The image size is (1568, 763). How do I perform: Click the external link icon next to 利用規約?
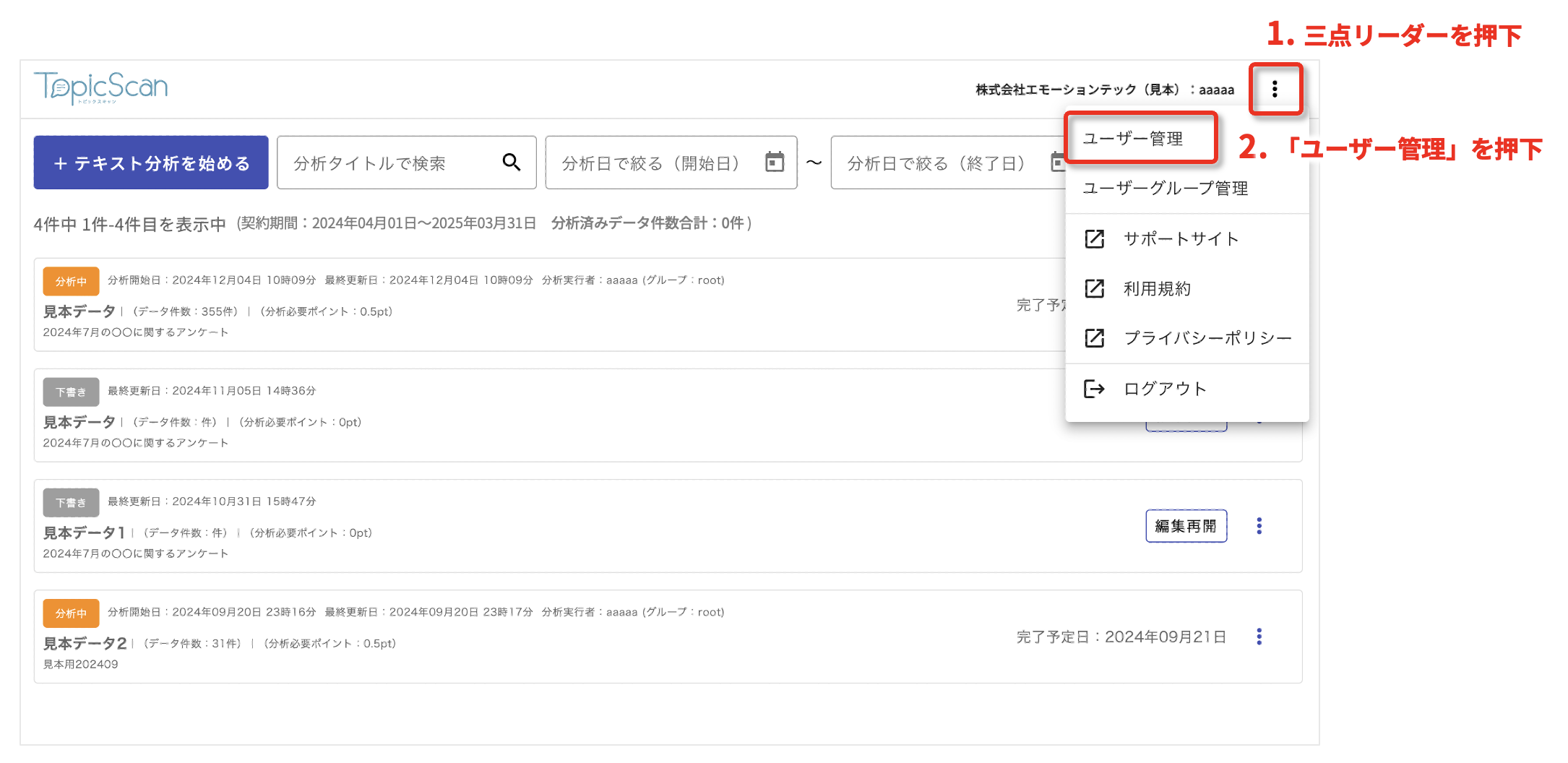coord(1094,288)
